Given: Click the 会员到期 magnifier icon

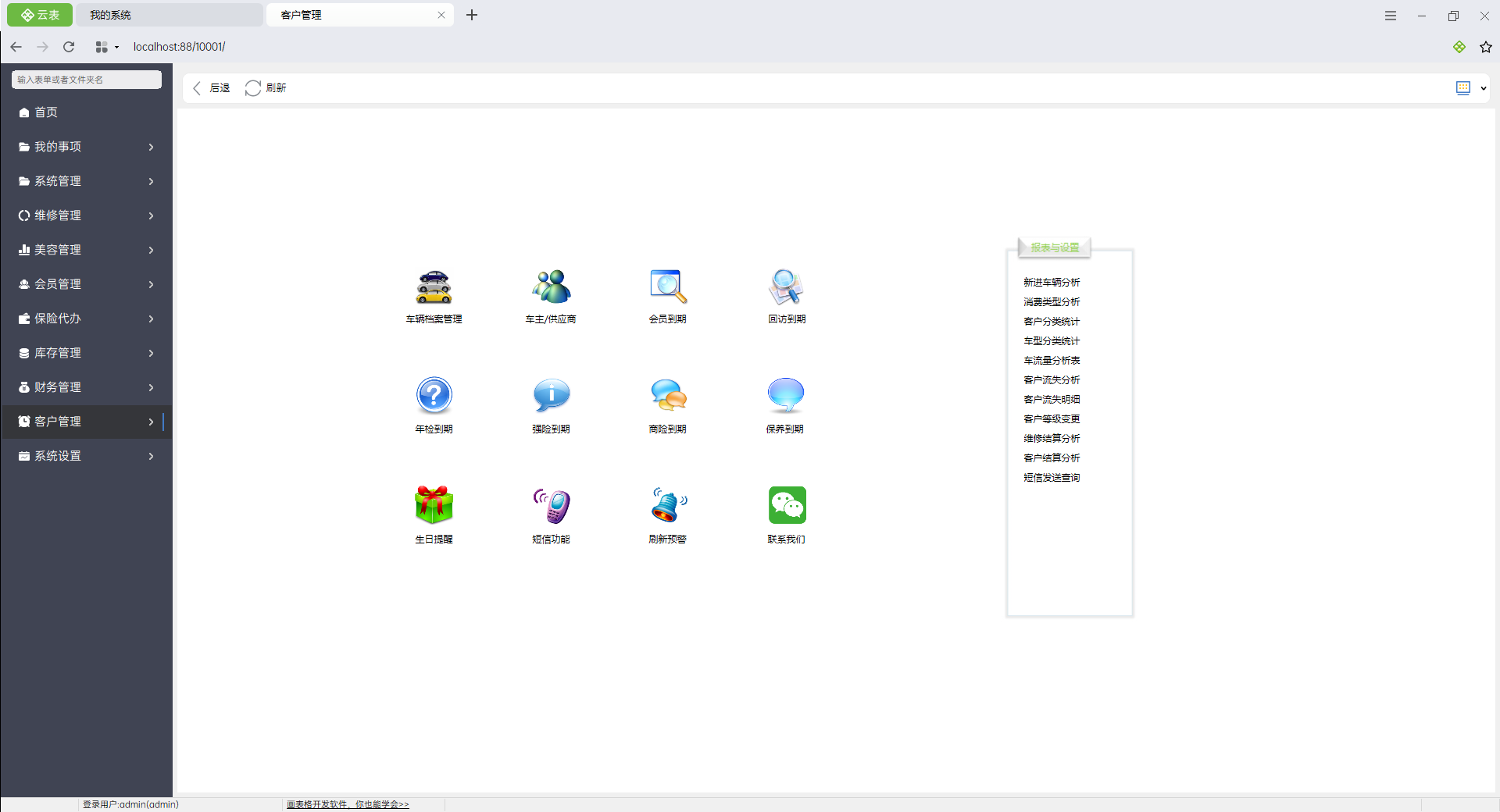Looking at the screenshot, I should point(668,287).
